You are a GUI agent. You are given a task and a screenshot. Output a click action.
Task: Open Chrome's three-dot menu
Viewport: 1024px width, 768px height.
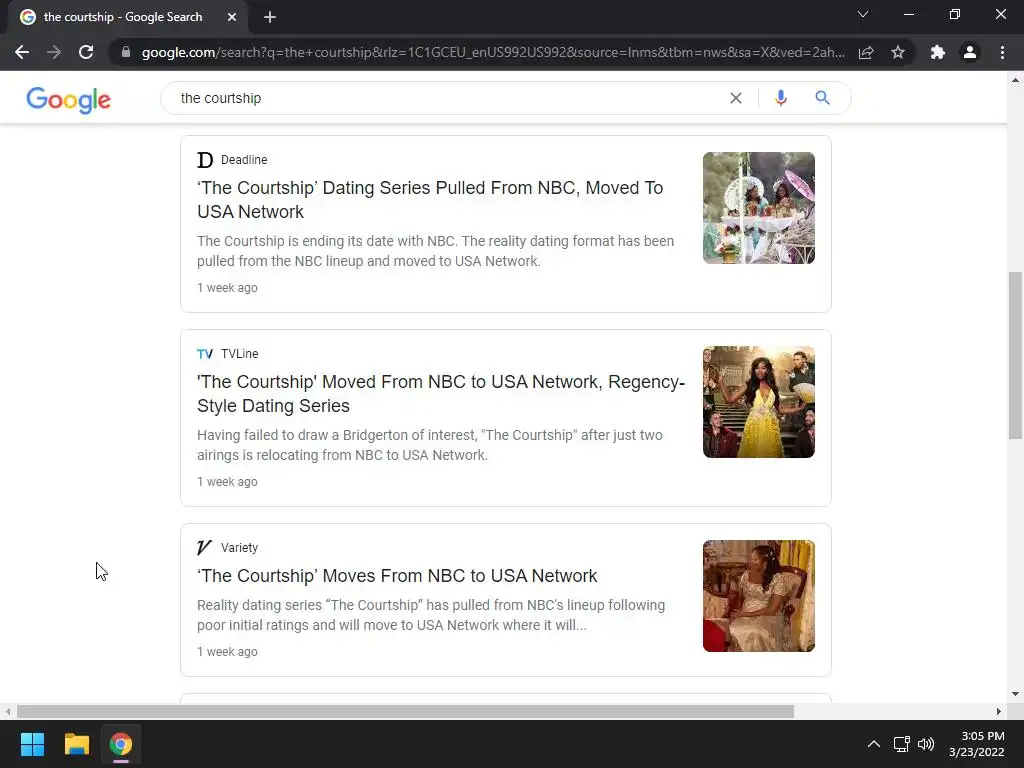click(1002, 52)
